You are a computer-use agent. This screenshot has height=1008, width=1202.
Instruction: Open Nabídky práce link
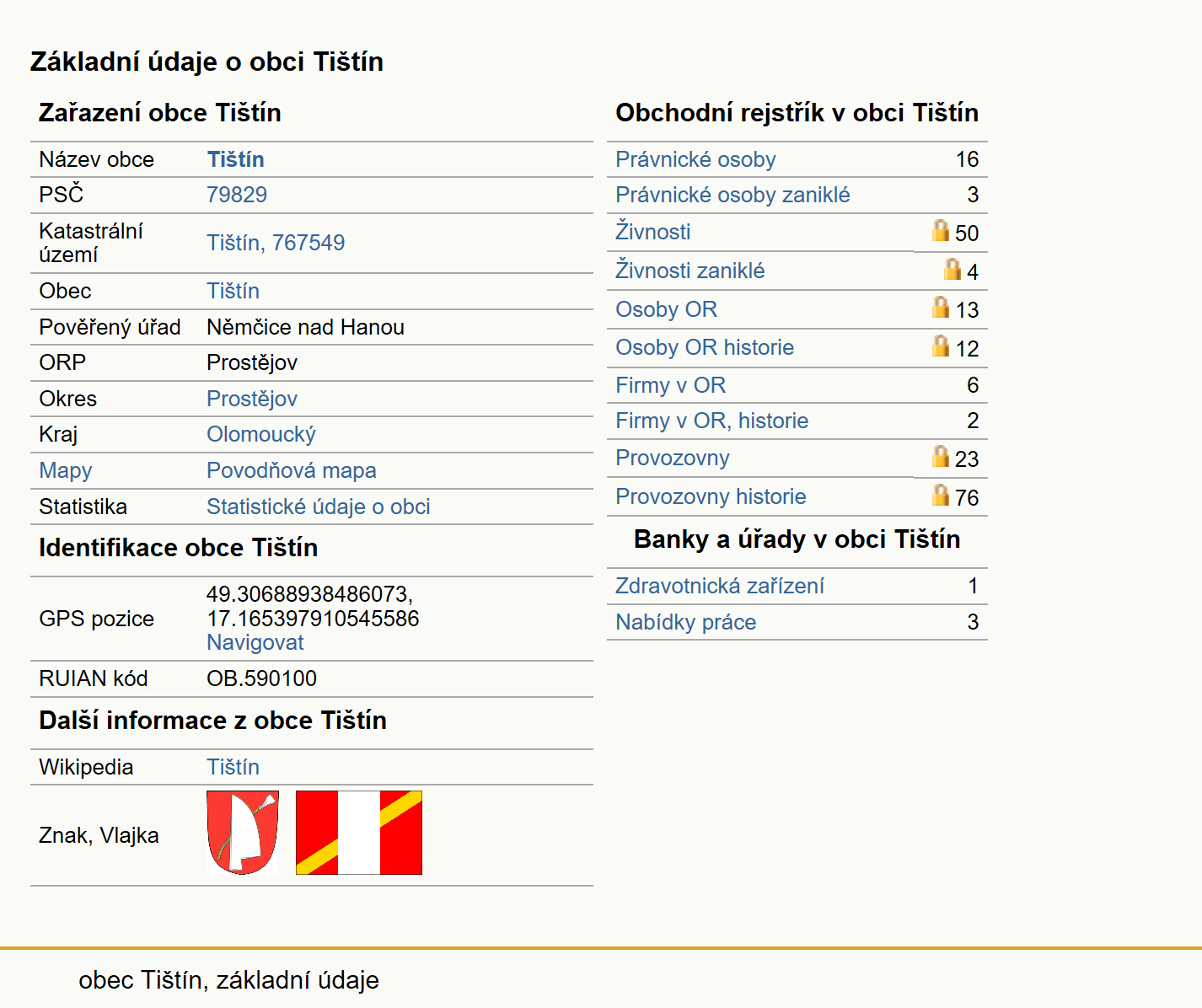[x=686, y=622]
